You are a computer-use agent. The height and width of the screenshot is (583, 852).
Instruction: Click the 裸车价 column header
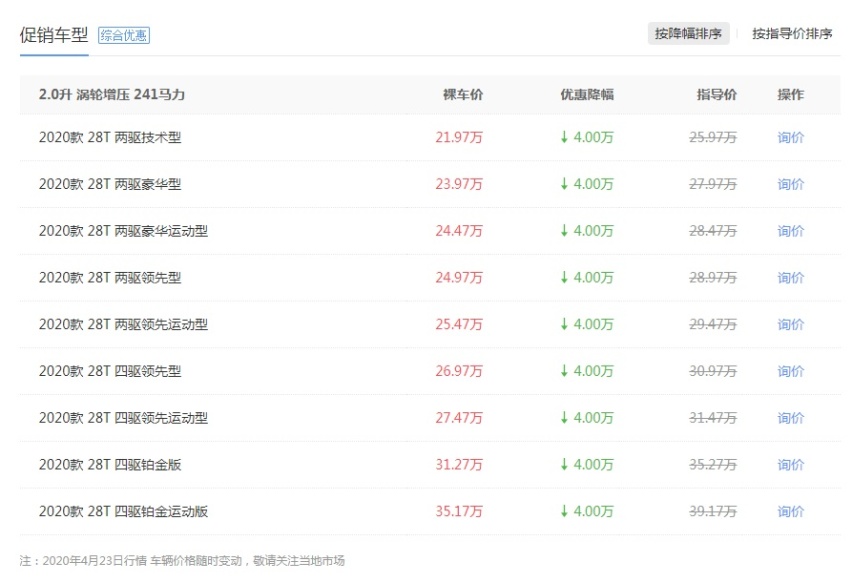pyautogui.click(x=463, y=95)
